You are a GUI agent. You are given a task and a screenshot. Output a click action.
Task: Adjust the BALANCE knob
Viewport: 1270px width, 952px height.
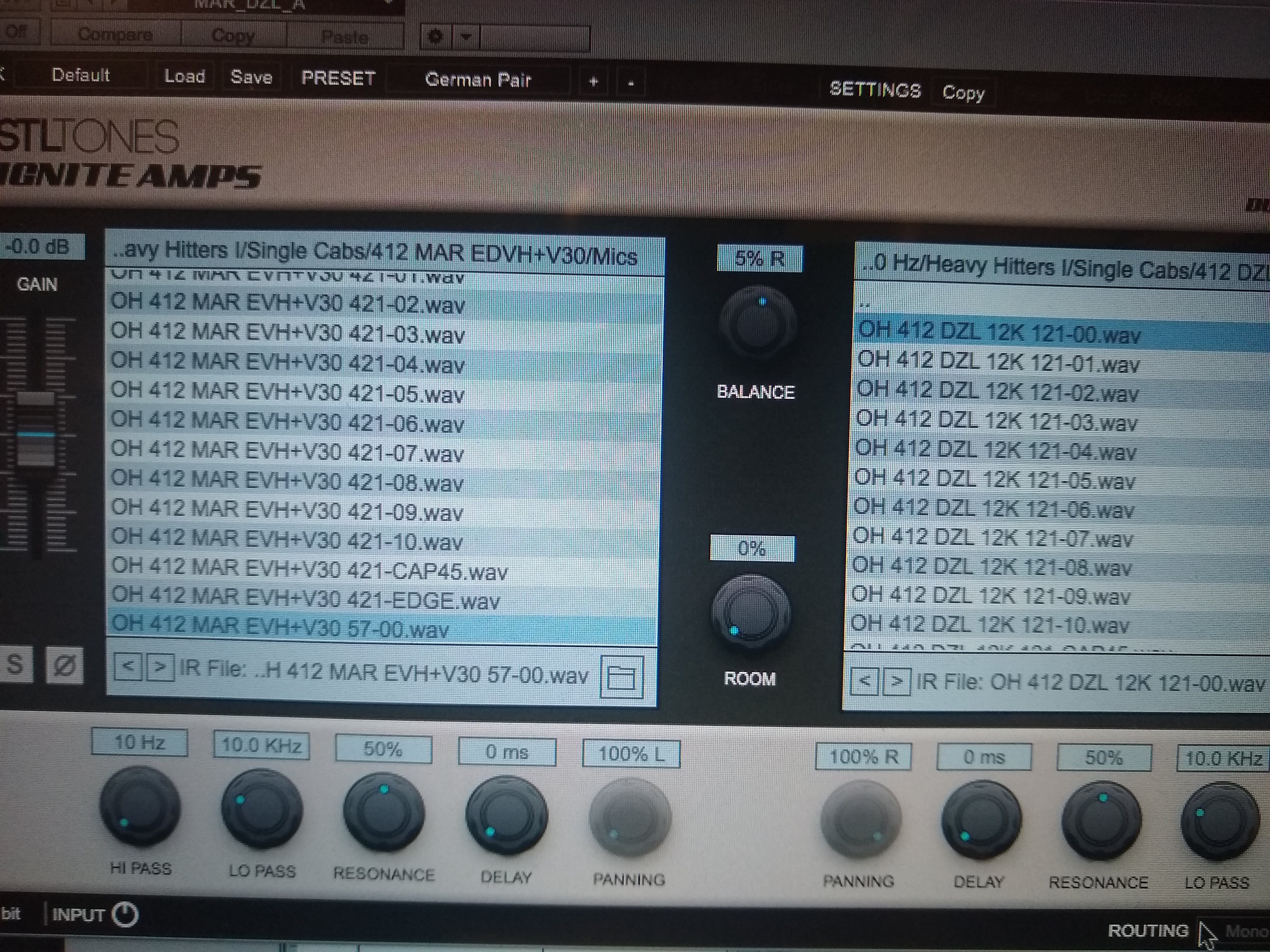click(x=758, y=323)
